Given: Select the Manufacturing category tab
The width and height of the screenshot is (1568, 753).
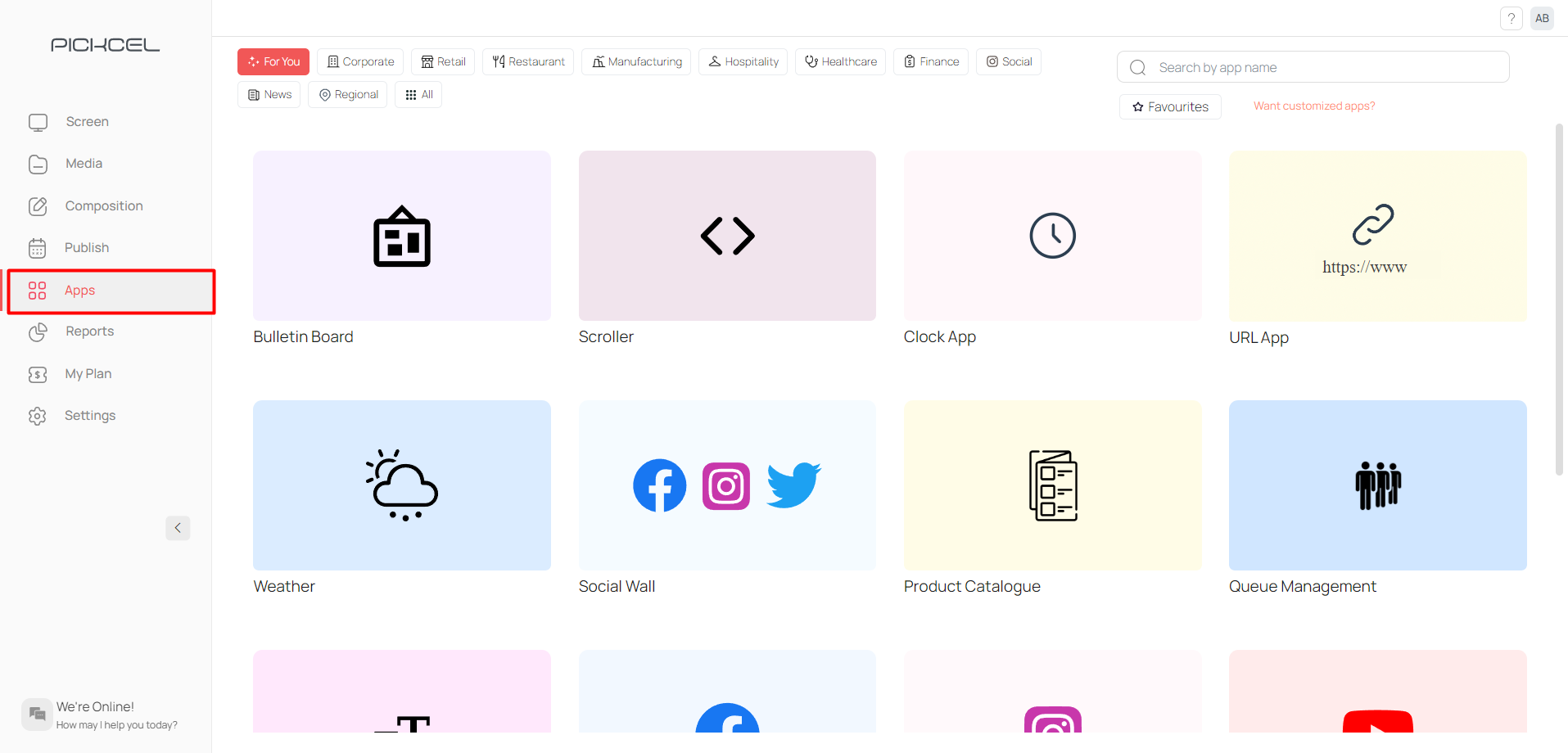Looking at the screenshot, I should click(x=636, y=61).
